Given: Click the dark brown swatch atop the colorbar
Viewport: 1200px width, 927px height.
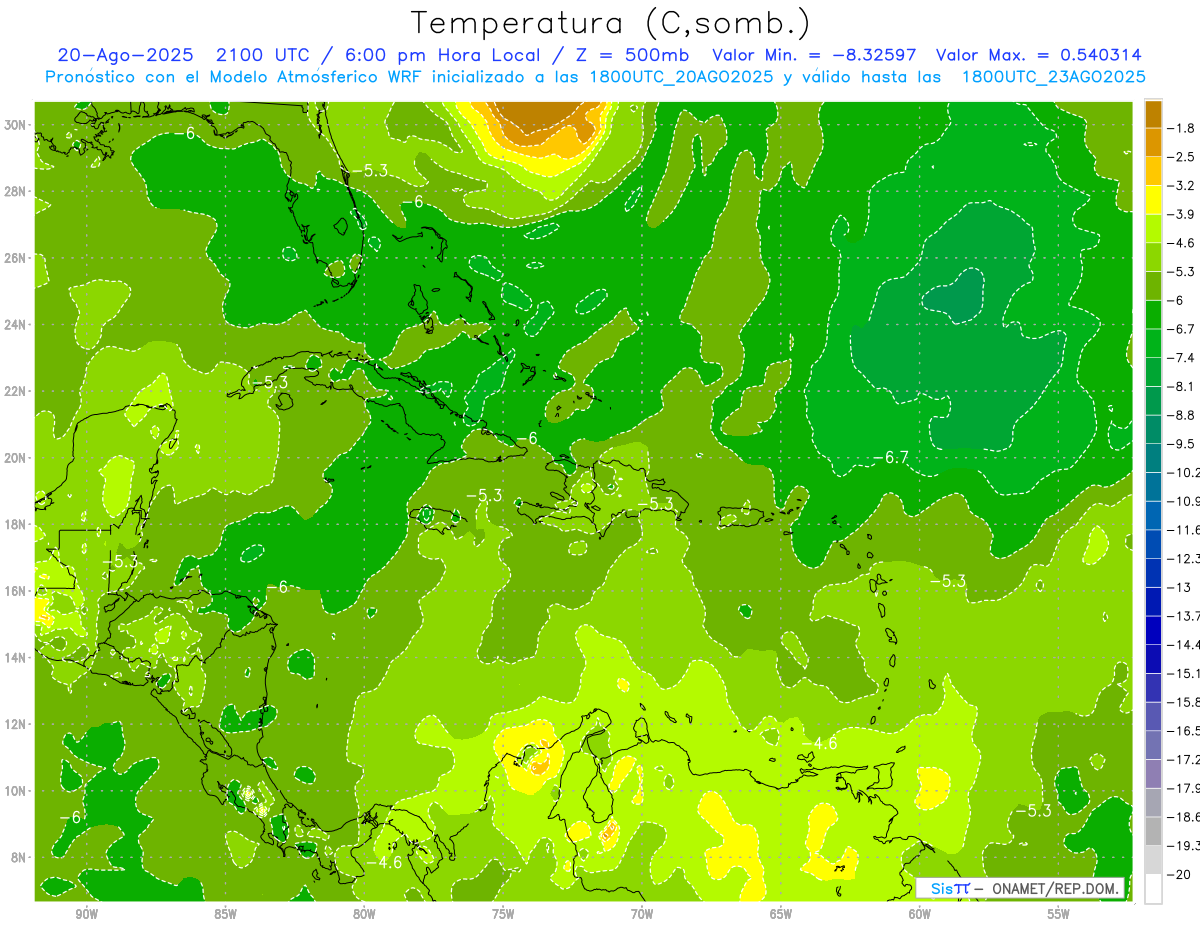Looking at the screenshot, I should point(1153,113).
